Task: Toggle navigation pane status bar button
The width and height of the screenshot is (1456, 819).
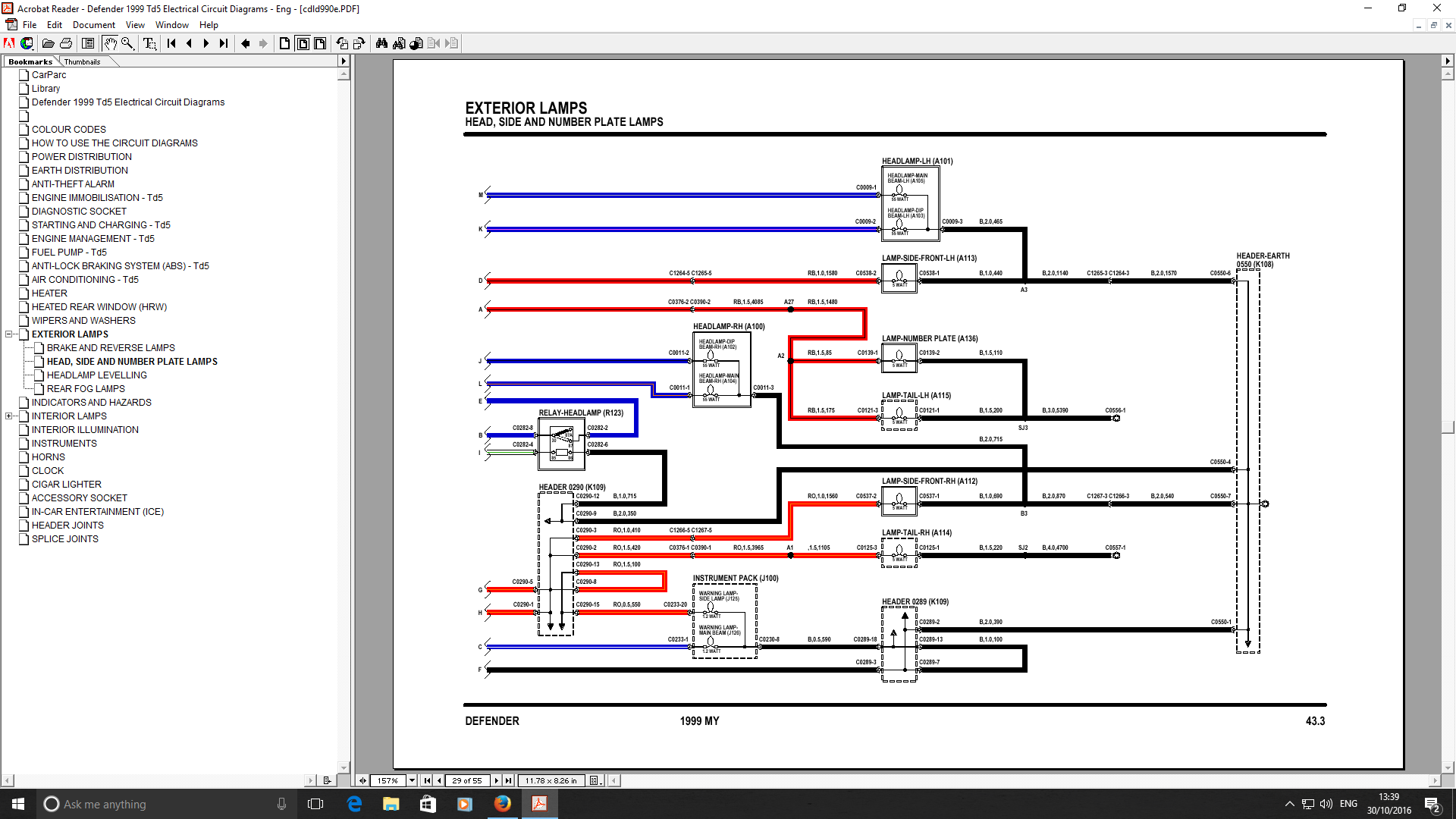Action: coord(362,780)
